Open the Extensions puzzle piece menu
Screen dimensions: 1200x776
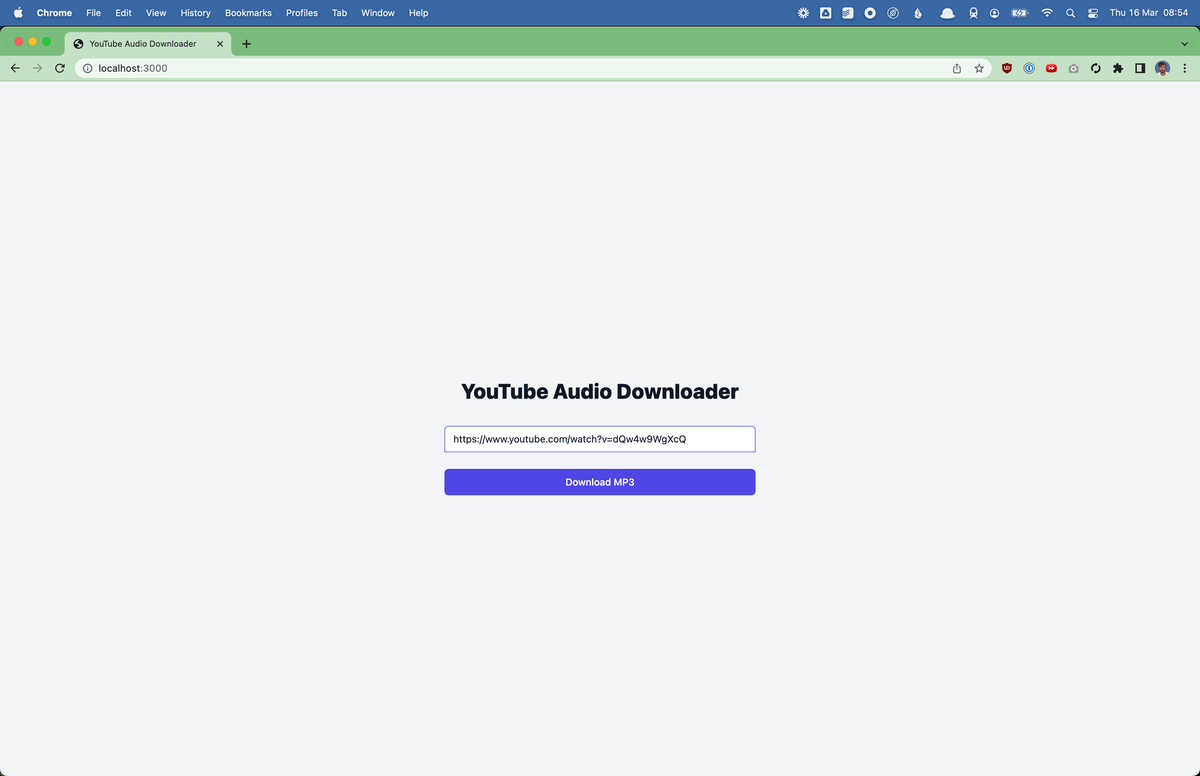pos(1117,68)
